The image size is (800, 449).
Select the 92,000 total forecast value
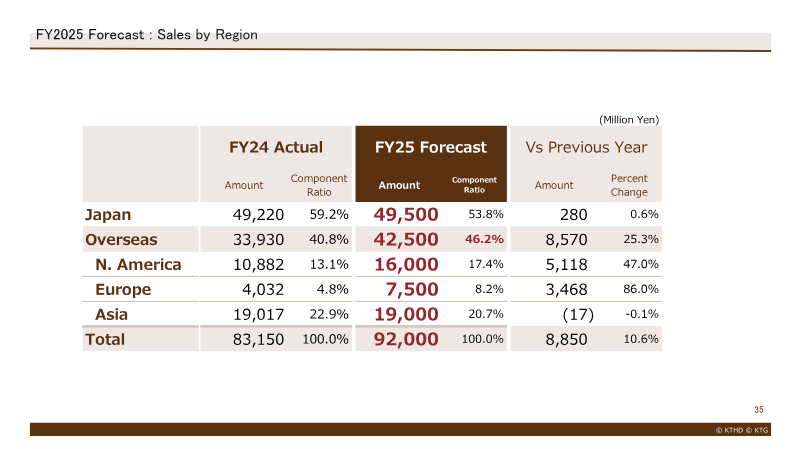pos(406,339)
